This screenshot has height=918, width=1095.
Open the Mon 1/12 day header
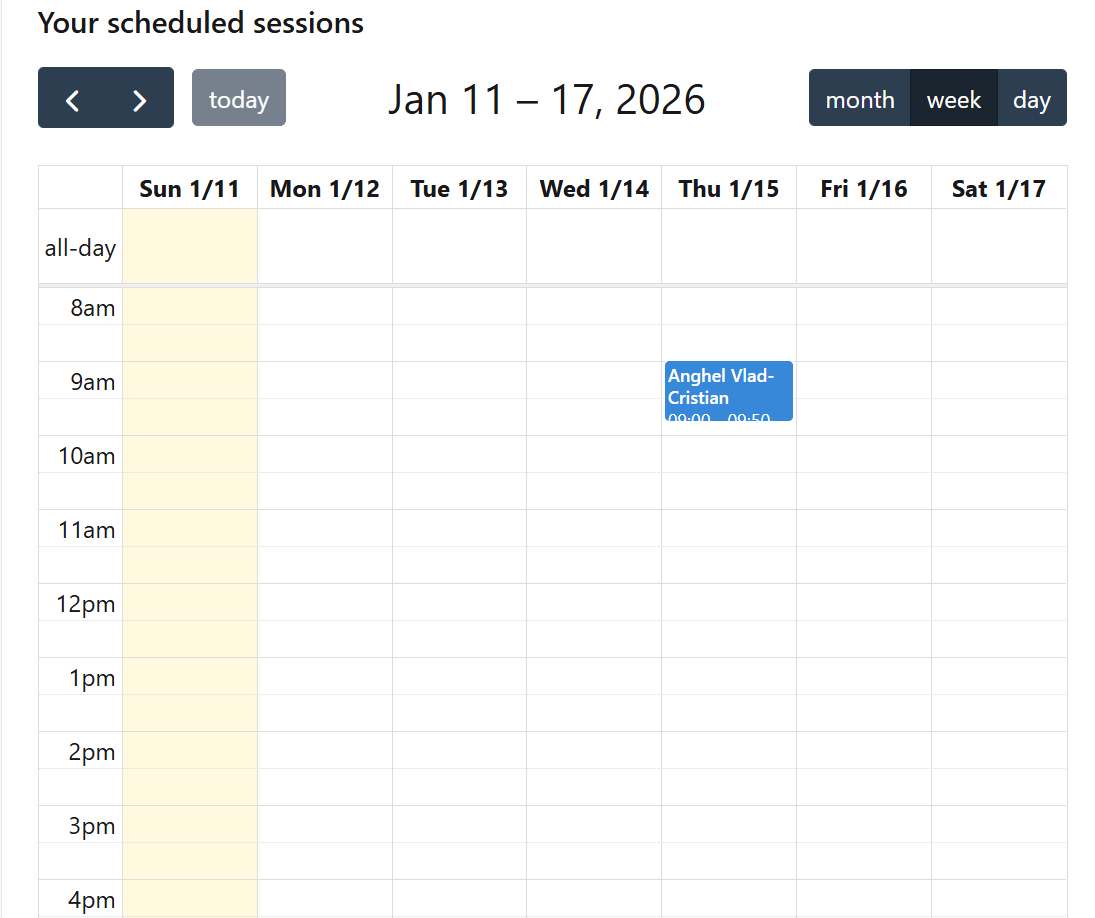pos(325,188)
